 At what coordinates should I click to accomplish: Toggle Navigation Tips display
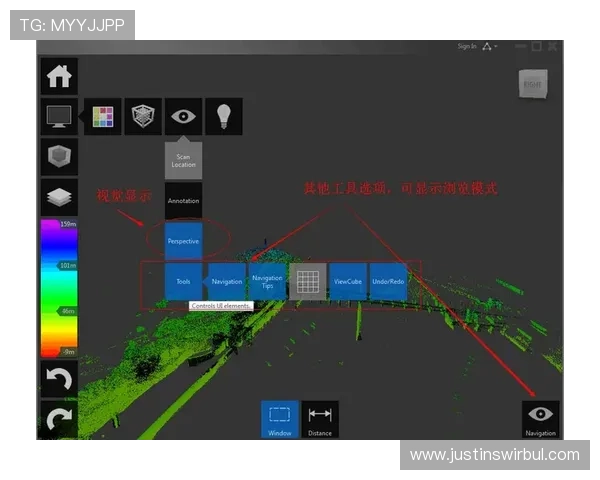[x=267, y=282]
